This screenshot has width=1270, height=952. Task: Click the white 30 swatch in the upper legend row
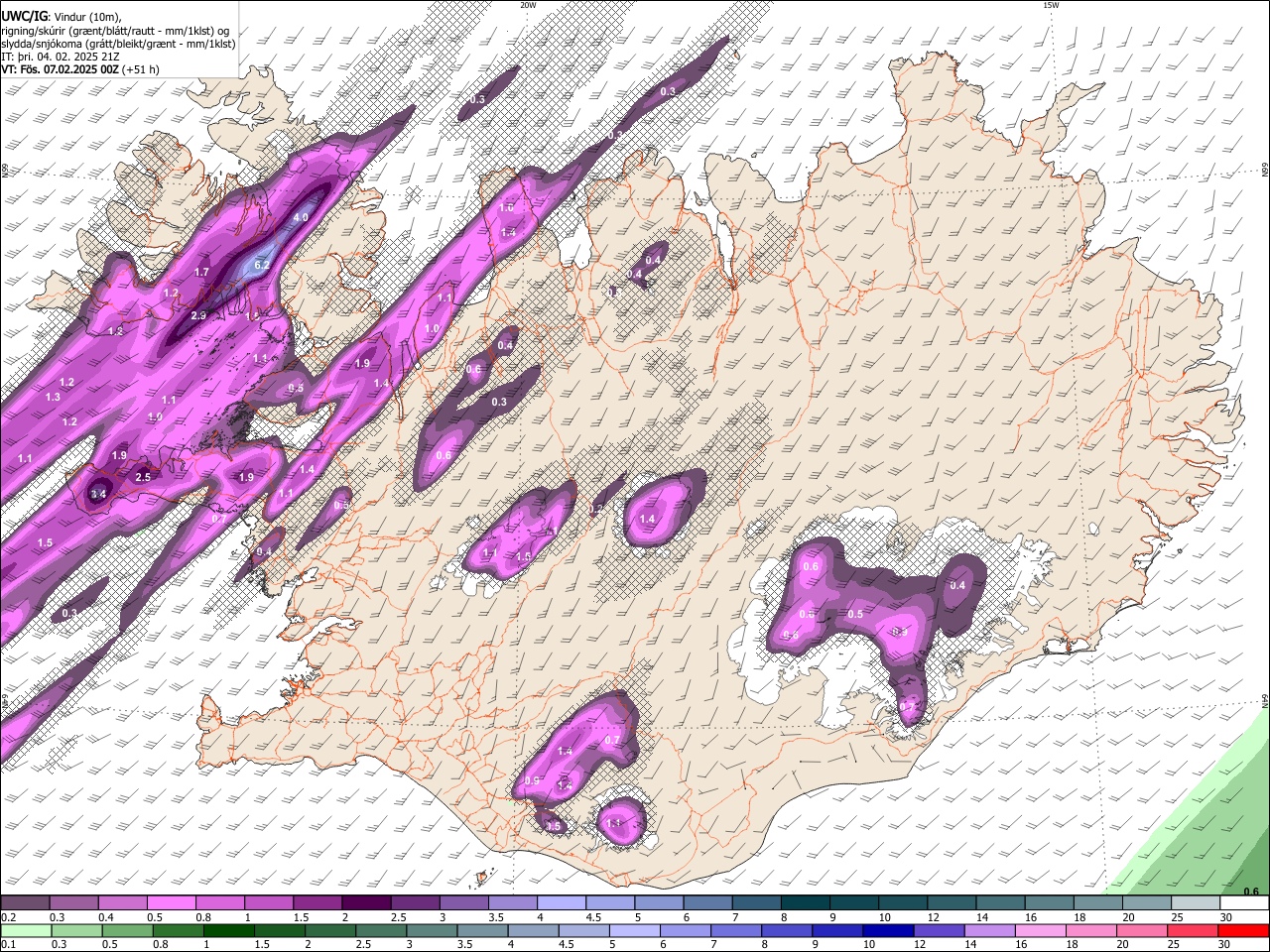(1245, 903)
